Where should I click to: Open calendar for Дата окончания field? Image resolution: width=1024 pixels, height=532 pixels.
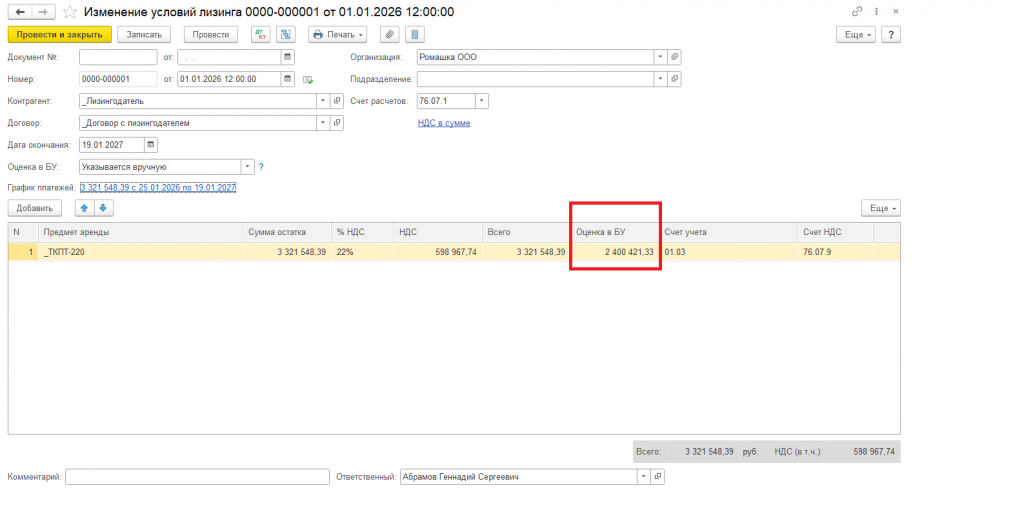coord(150,145)
